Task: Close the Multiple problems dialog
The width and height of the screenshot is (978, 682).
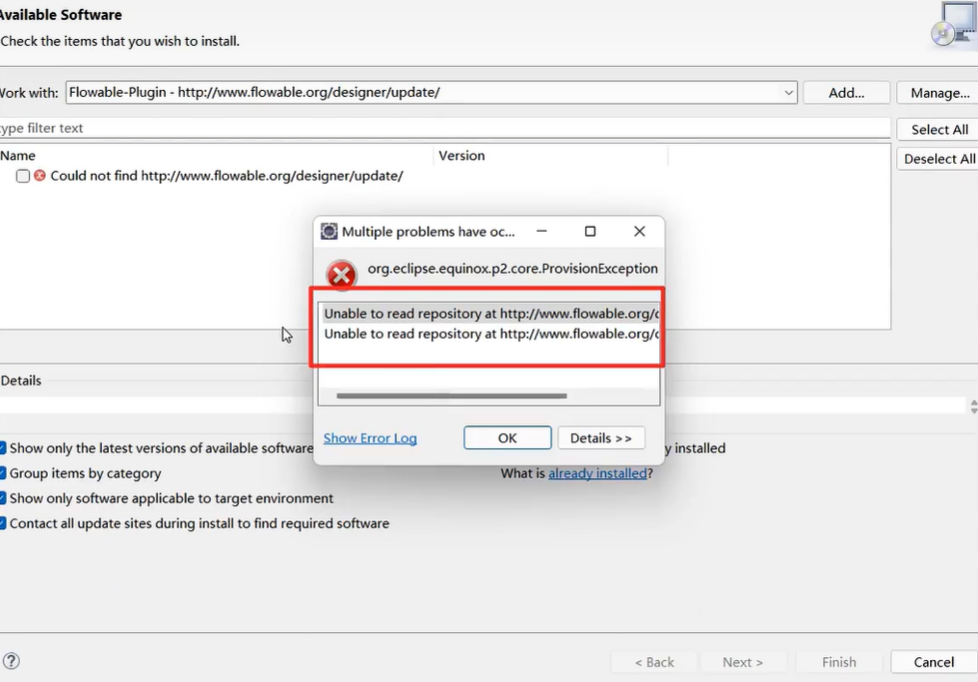Action: pyautogui.click(x=639, y=231)
